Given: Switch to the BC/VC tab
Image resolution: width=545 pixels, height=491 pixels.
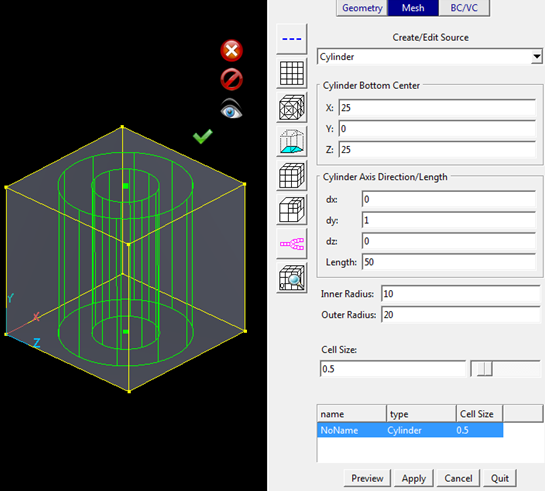Looking at the screenshot, I should (464, 8).
